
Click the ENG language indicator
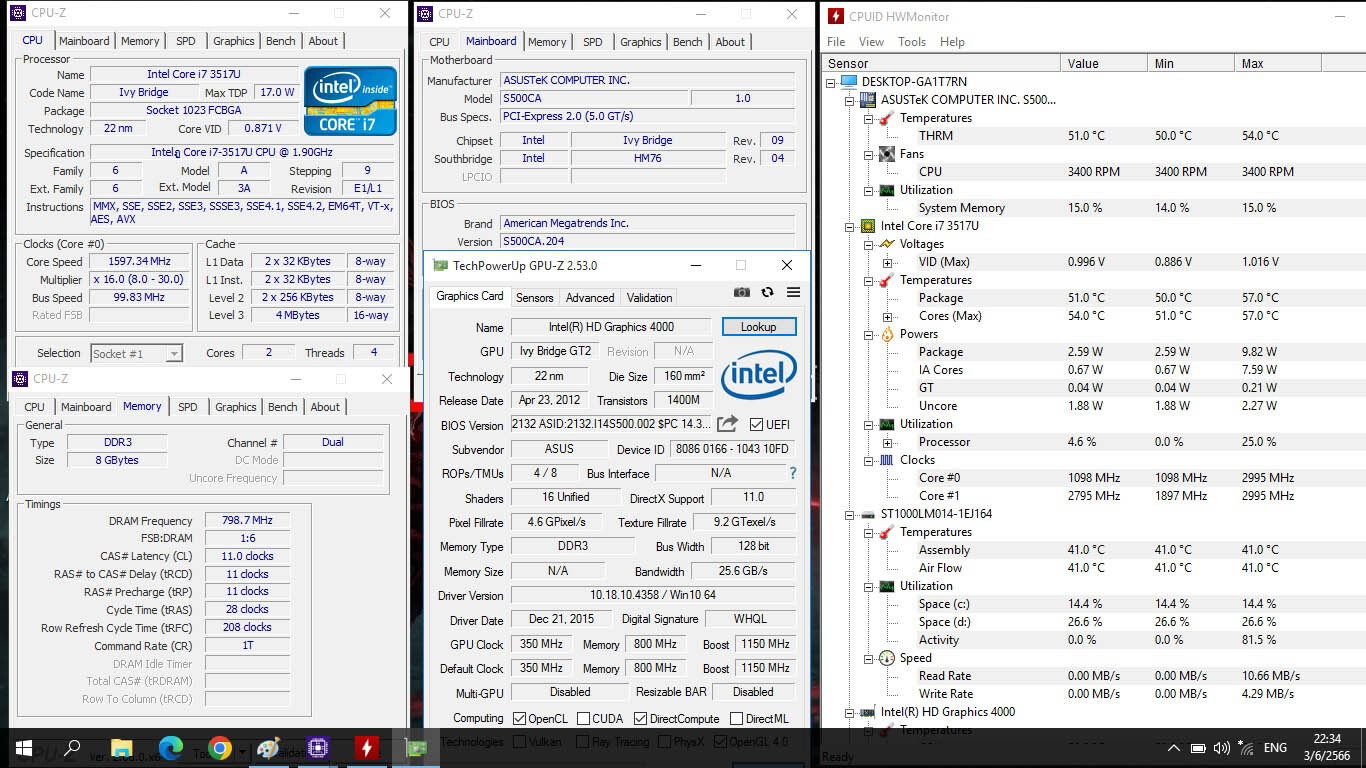1275,748
